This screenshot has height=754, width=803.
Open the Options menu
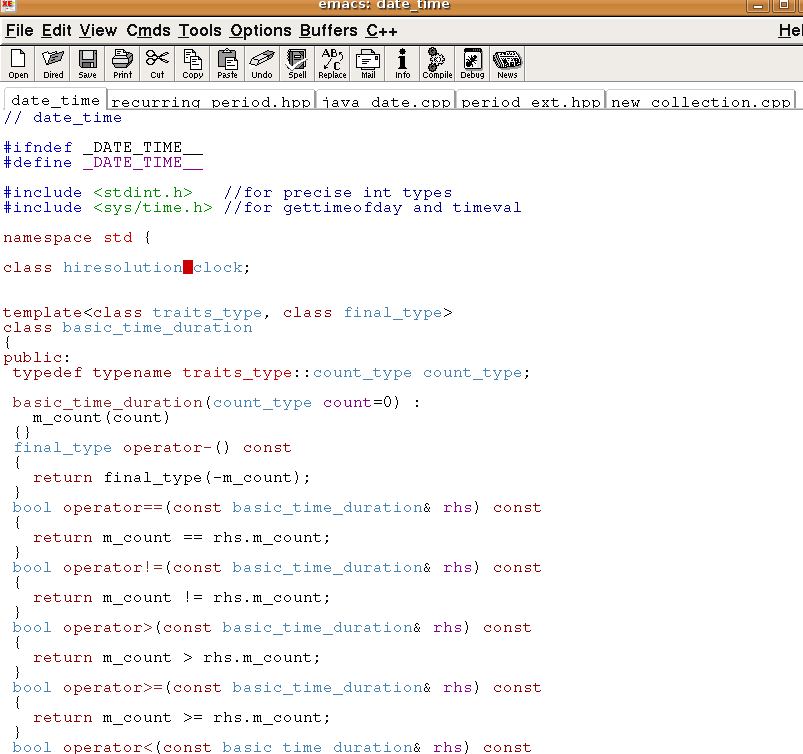click(x=260, y=31)
